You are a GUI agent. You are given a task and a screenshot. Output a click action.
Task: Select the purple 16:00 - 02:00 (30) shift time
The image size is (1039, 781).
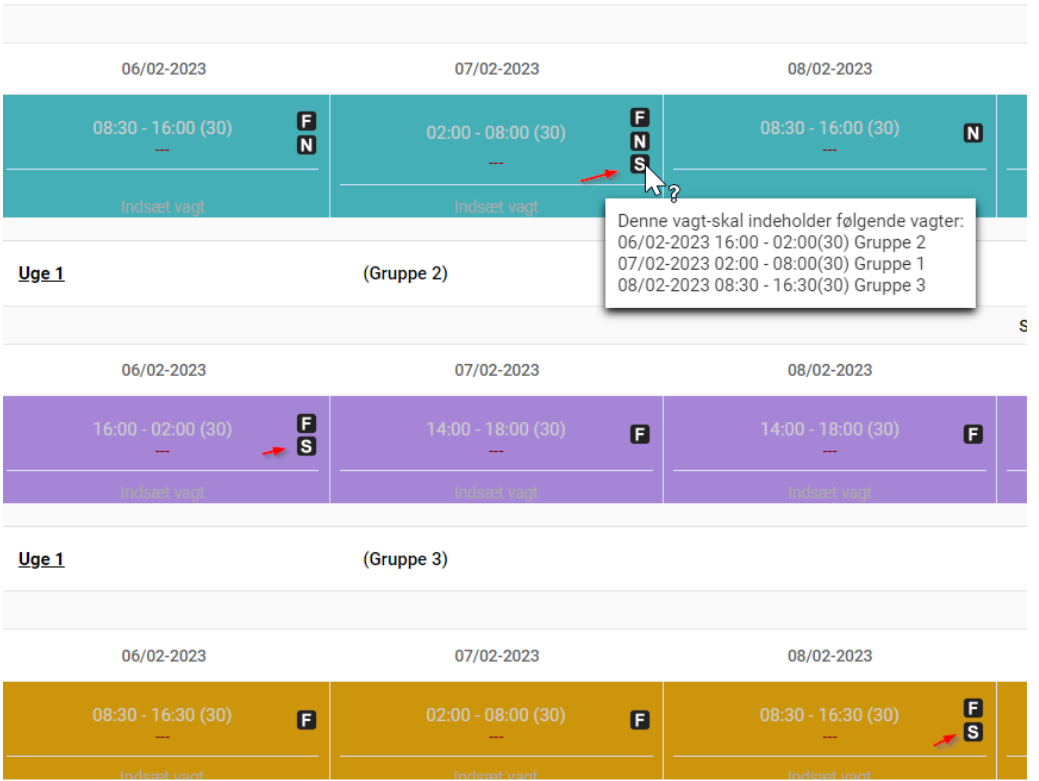pos(162,429)
